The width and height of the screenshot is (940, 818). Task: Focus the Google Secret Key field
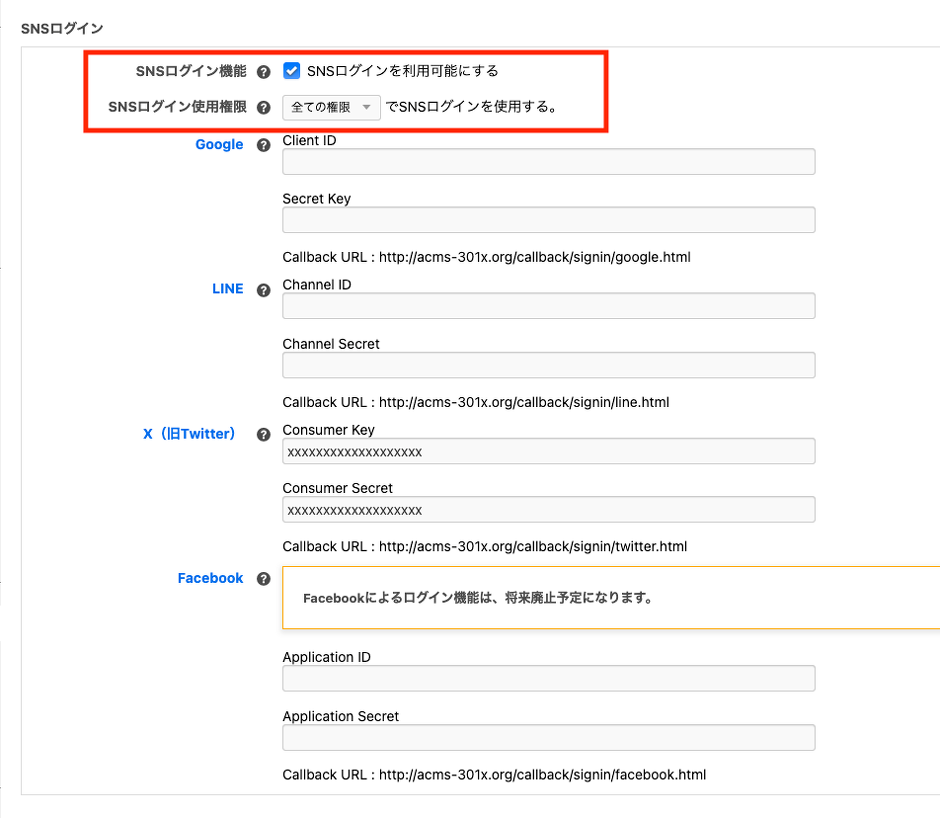tap(548, 220)
